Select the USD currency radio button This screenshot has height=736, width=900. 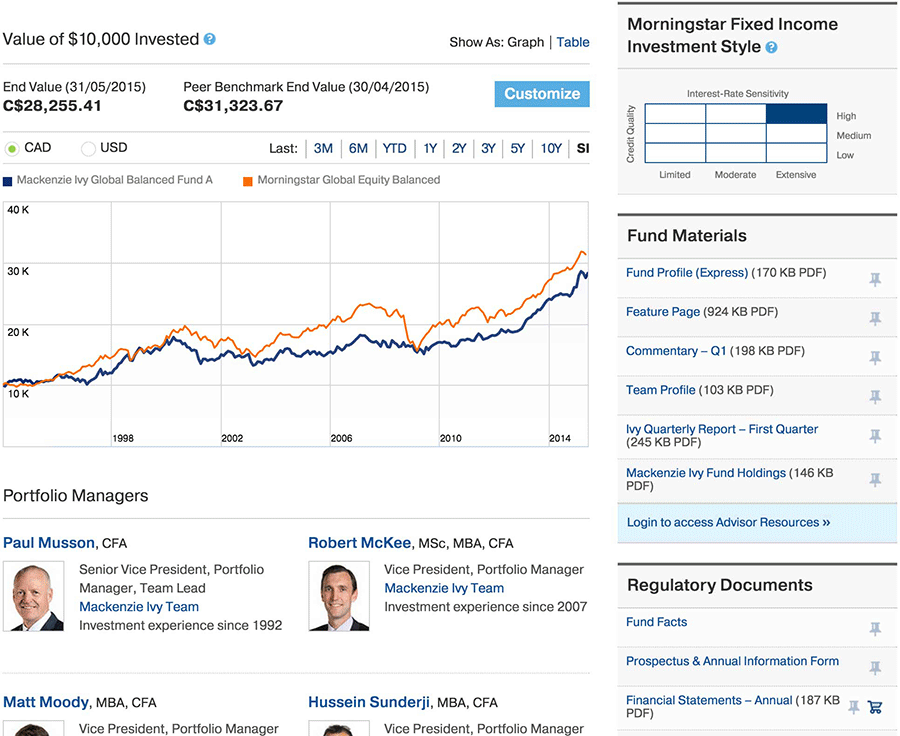click(x=88, y=149)
